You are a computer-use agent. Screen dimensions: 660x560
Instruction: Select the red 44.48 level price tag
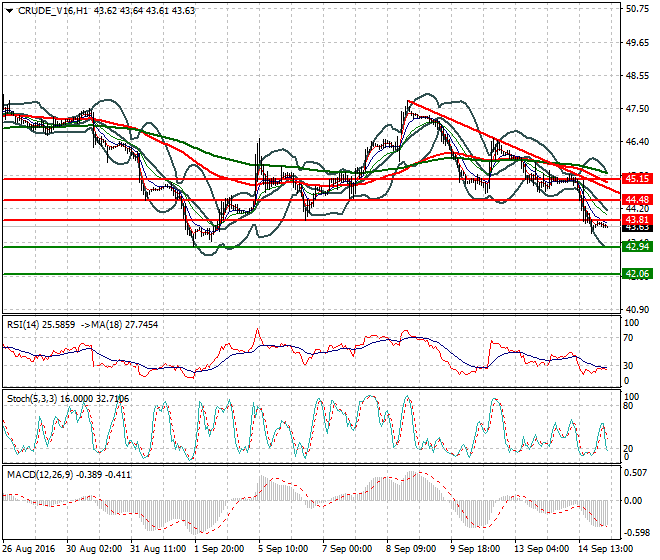[637, 200]
